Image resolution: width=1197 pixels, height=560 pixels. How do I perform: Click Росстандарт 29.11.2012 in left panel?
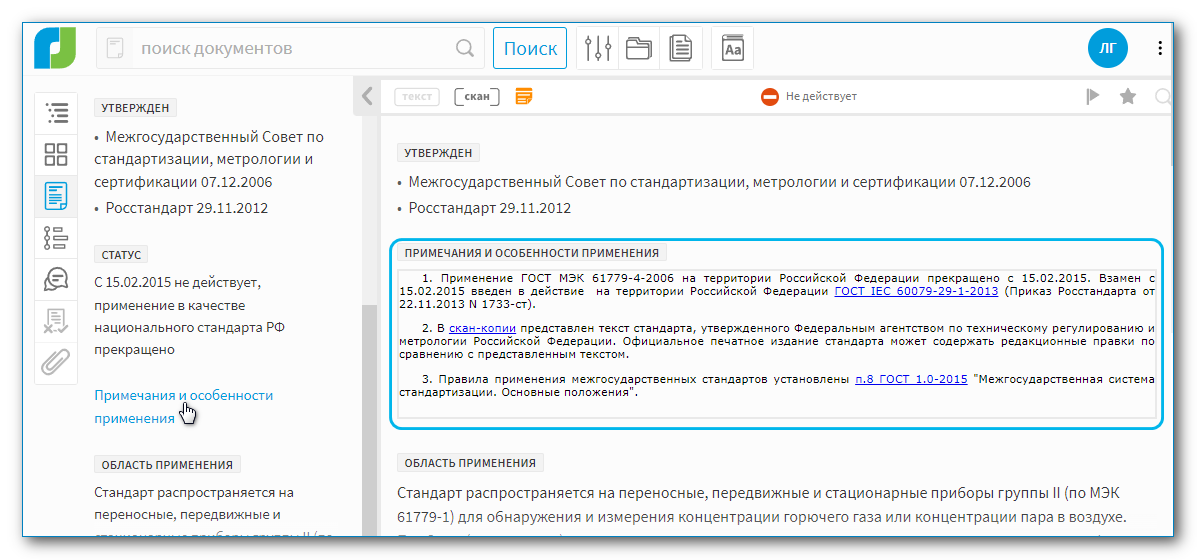pos(187,208)
